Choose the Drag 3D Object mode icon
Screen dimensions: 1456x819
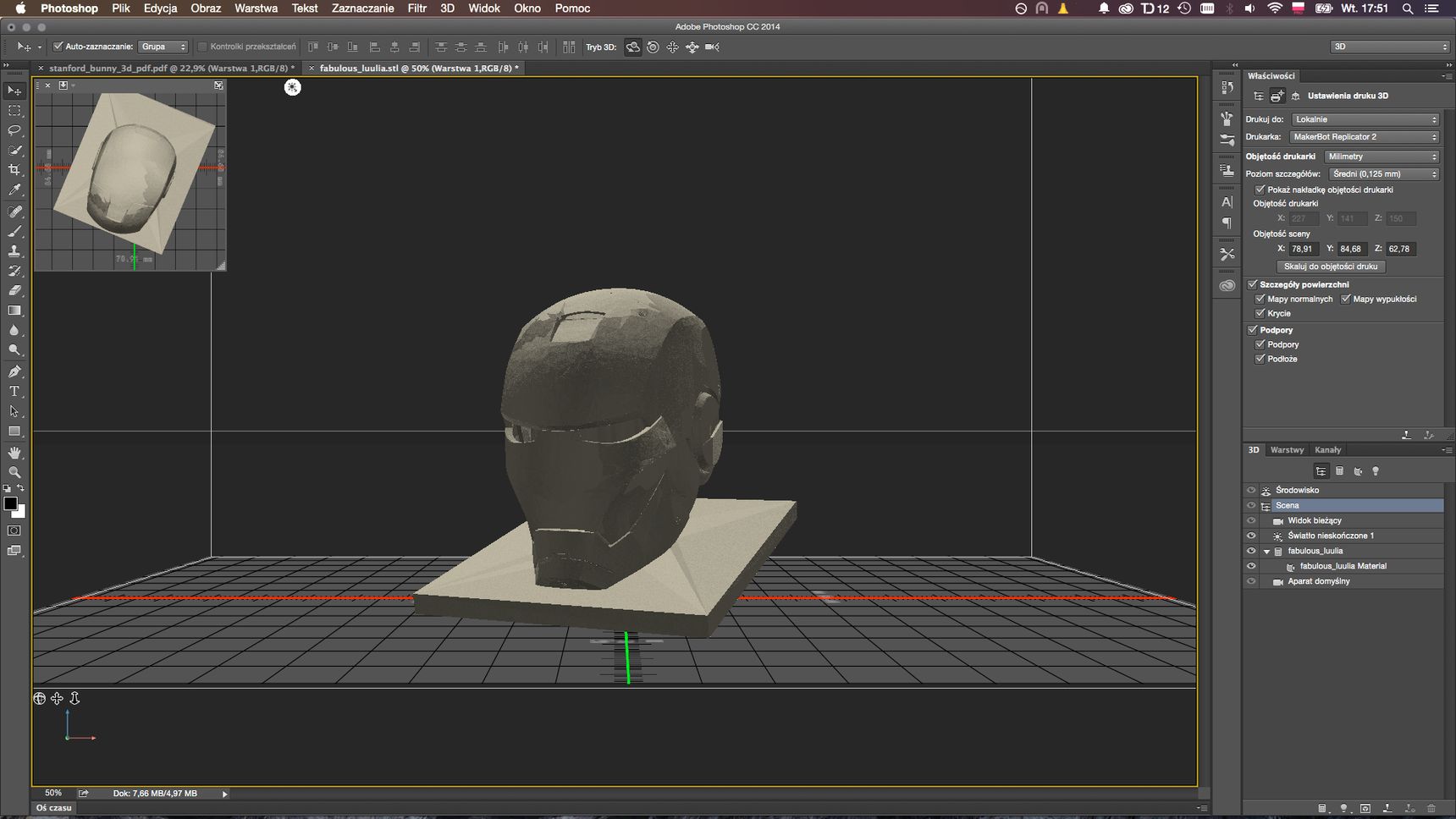pos(672,47)
